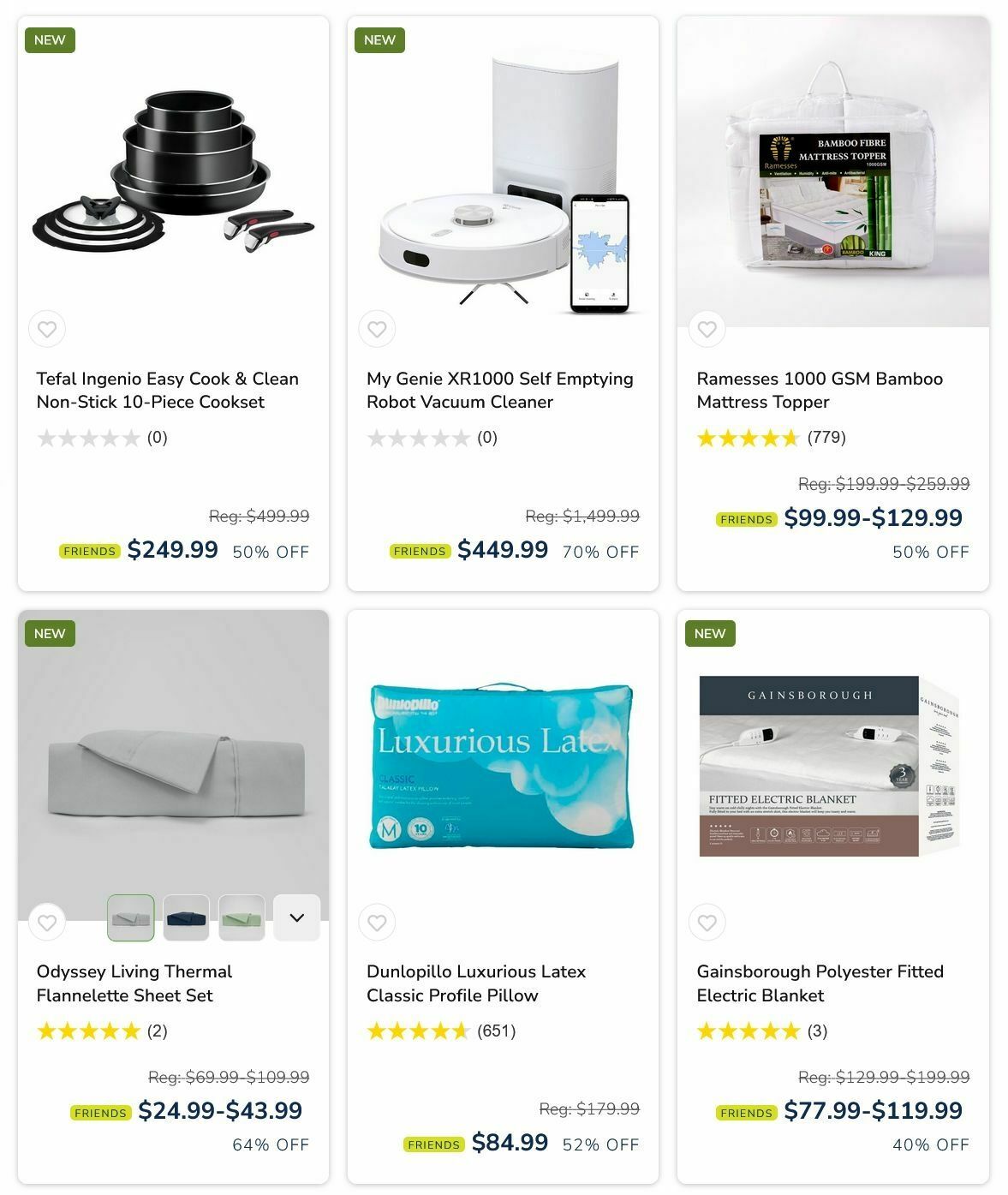Open Odyssey Living Thermal Flannelette Sheet Set title

click(x=134, y=983)
